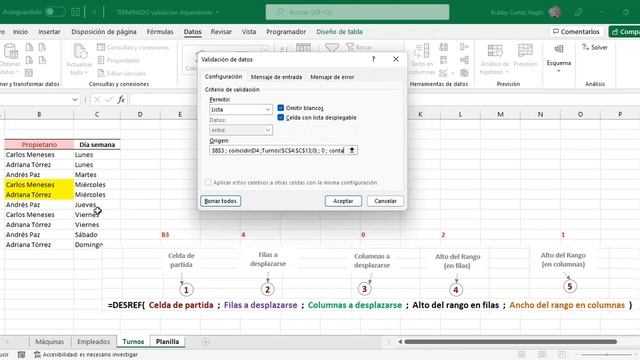
Task: Open the Fórmulas ribbon tab
Action: tap(160, 31)
